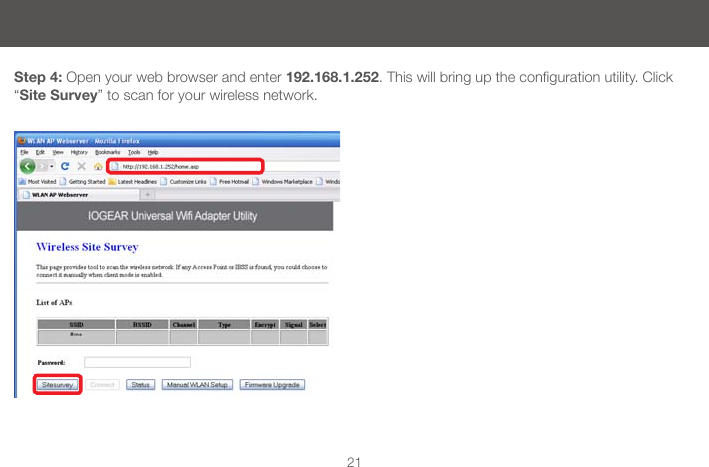The height and width of the screenshot is (467, 709).
Task: Click the Type column header
Action: (x=224, y=325)
